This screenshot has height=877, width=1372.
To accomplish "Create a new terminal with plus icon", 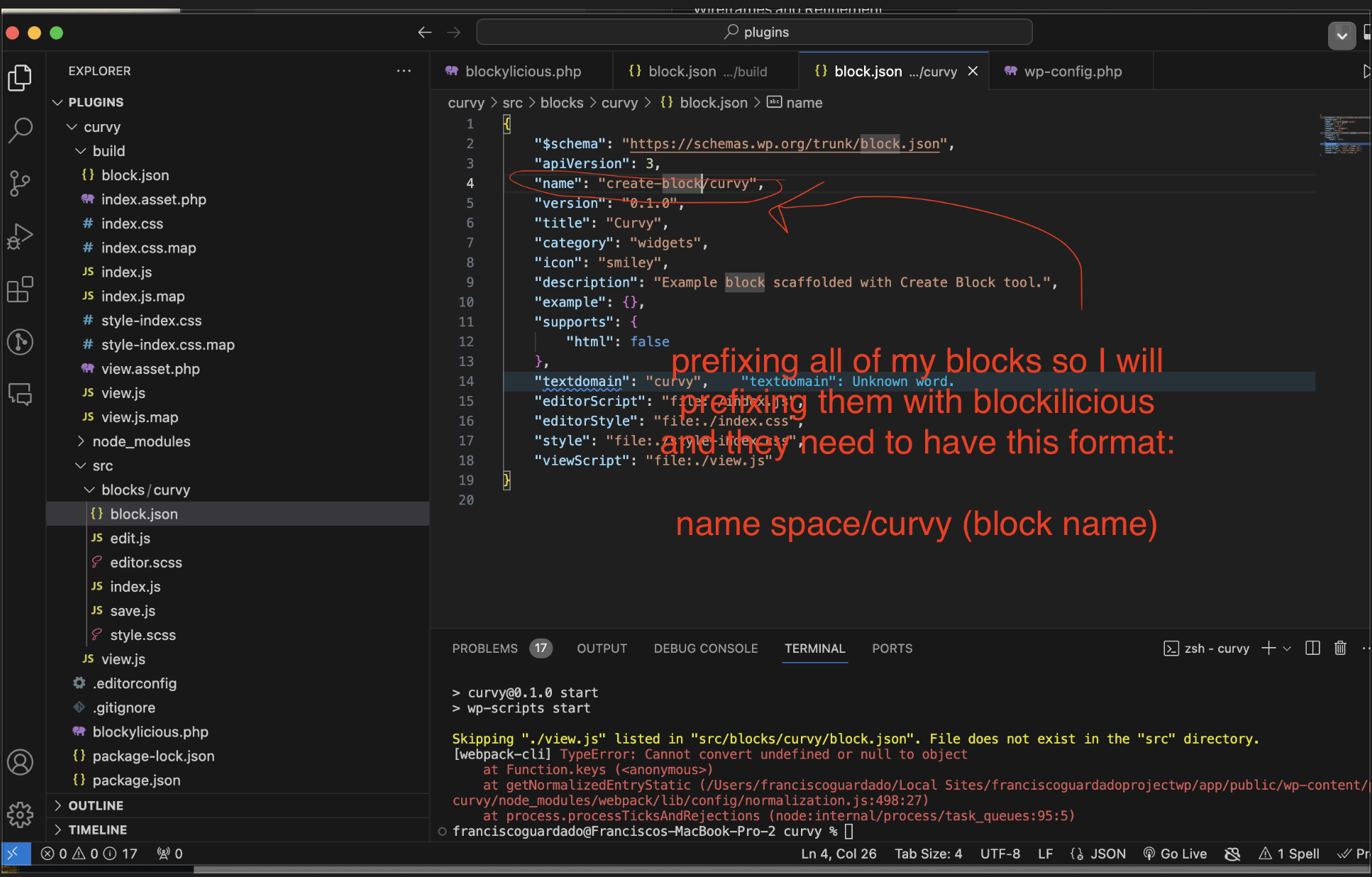I will point(1269,648).
